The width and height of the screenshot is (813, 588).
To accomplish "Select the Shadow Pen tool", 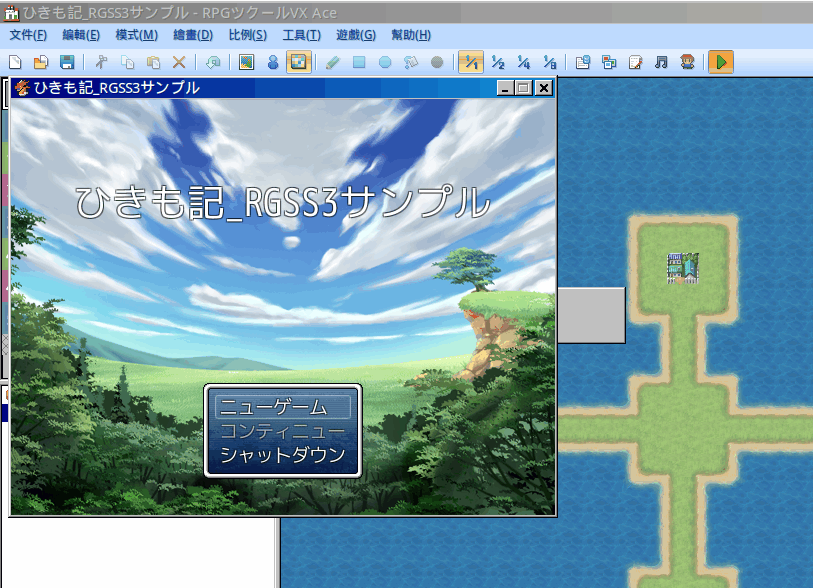I will [x=437, y=63].
